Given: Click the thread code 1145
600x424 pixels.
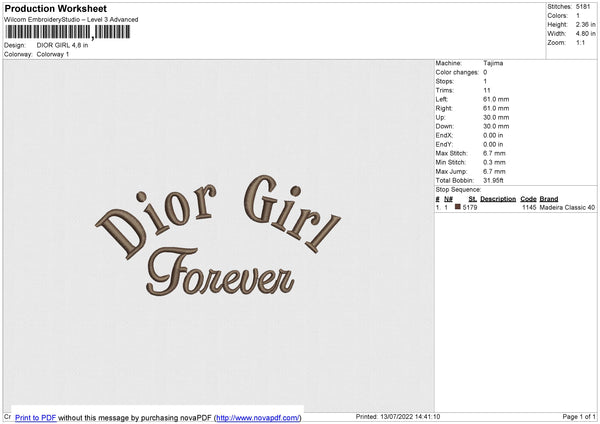Looking at the screenshot, I should 529,207.
